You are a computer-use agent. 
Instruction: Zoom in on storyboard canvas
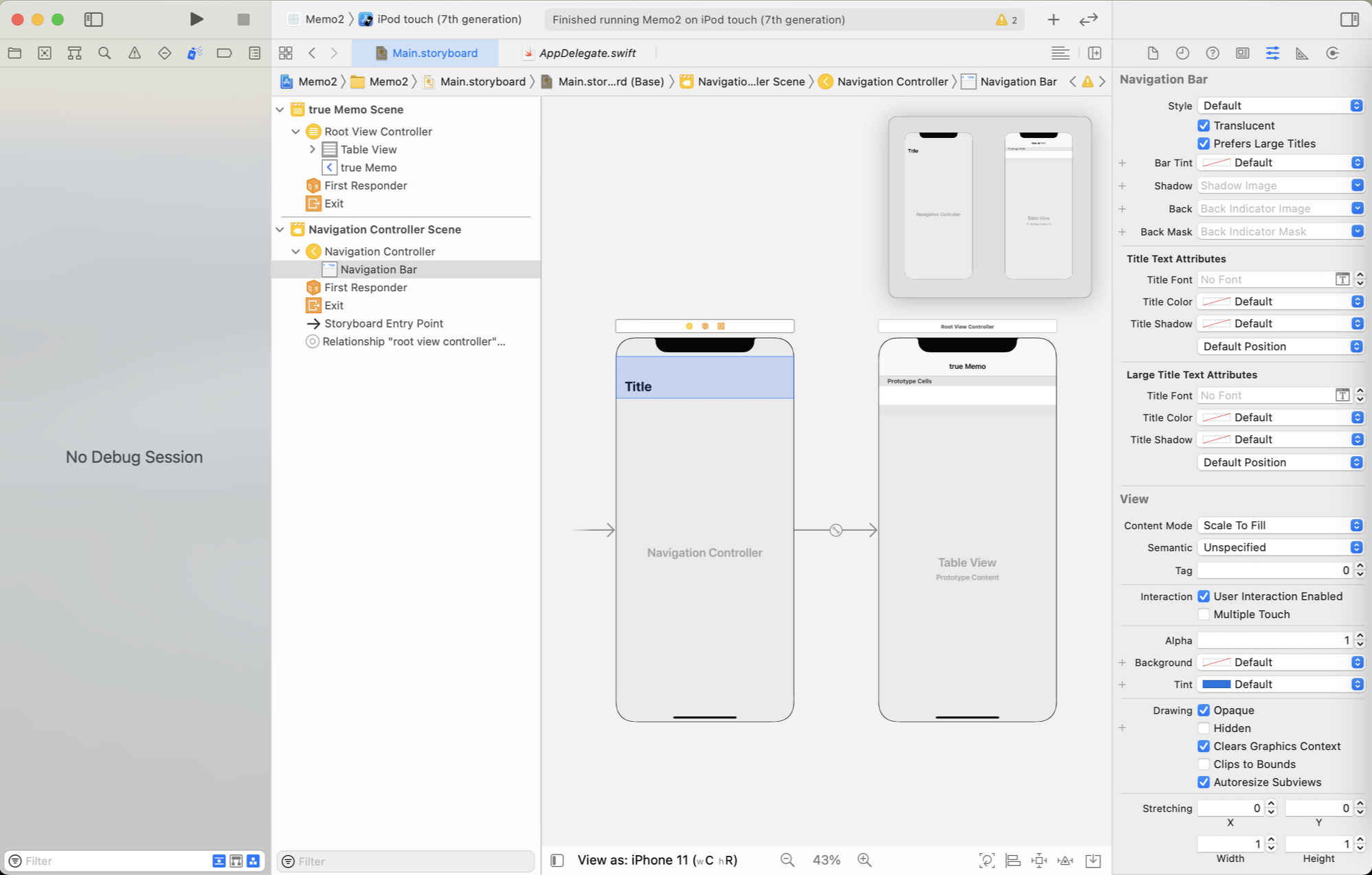pyautogui.click(x=864, y=860)
